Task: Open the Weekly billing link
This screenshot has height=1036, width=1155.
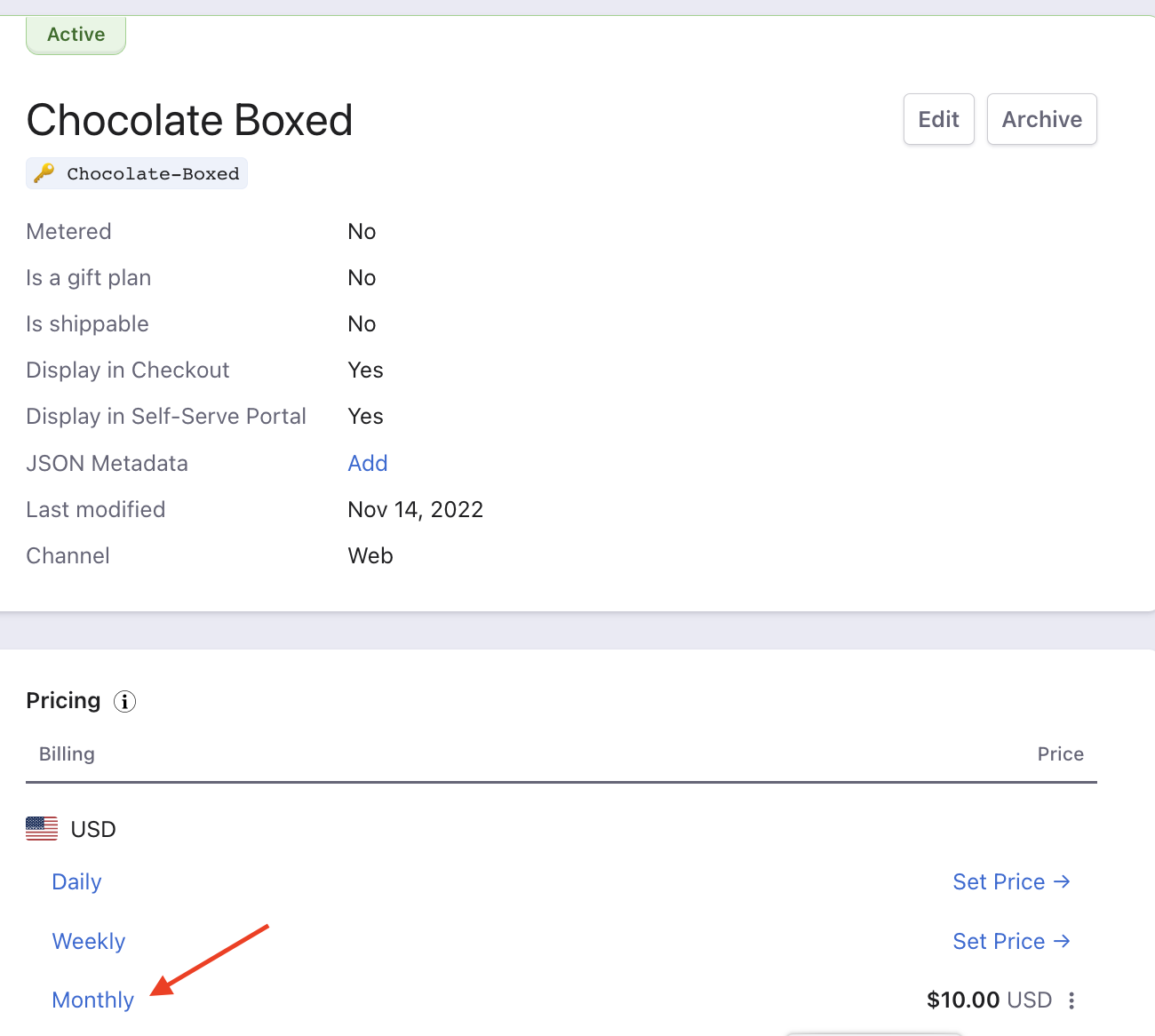Action: click(x=89, y=941)
